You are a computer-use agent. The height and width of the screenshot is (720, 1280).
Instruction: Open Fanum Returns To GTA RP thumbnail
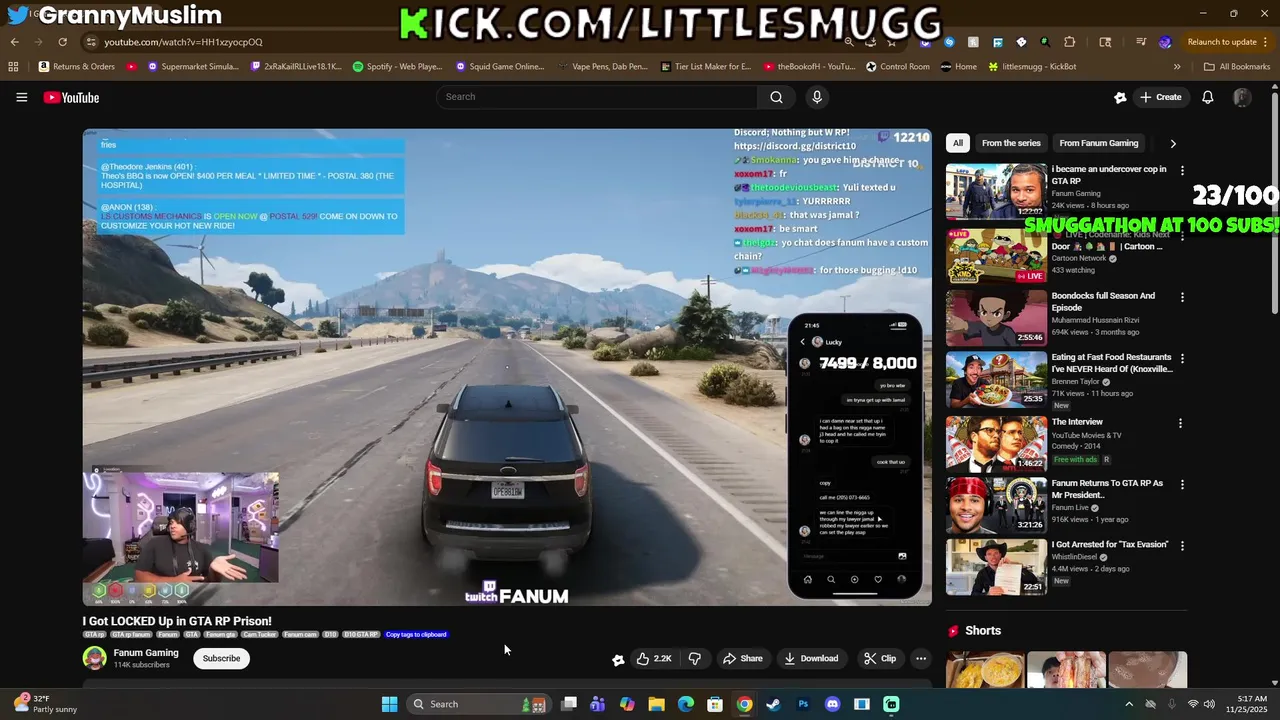pos(996,506)
